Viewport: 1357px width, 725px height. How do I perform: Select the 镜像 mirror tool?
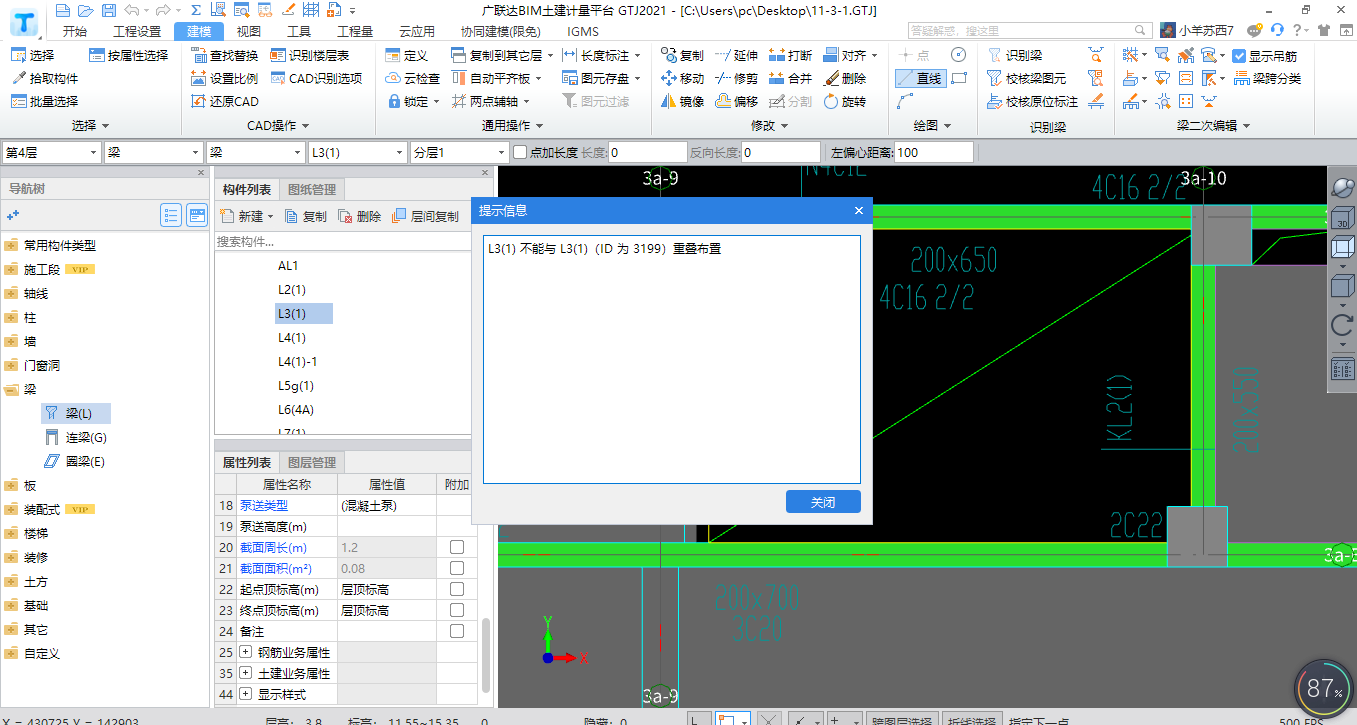pos(682,101)
